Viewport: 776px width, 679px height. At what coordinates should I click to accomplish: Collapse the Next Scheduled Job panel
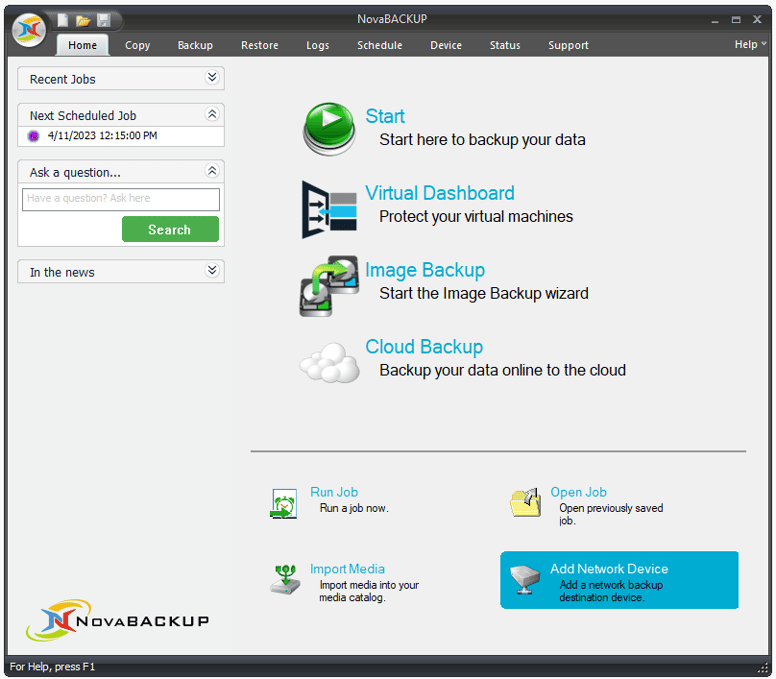(x=211, y=115)
